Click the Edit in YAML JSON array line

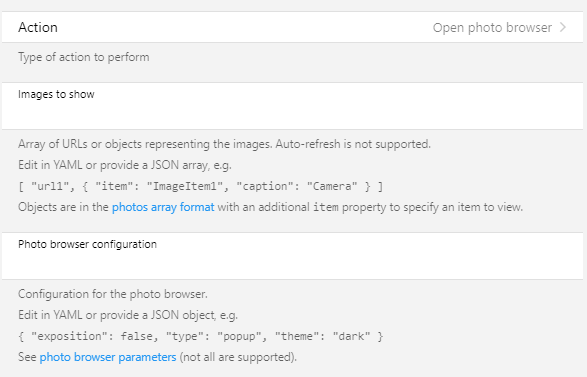(x=125, y=165)
